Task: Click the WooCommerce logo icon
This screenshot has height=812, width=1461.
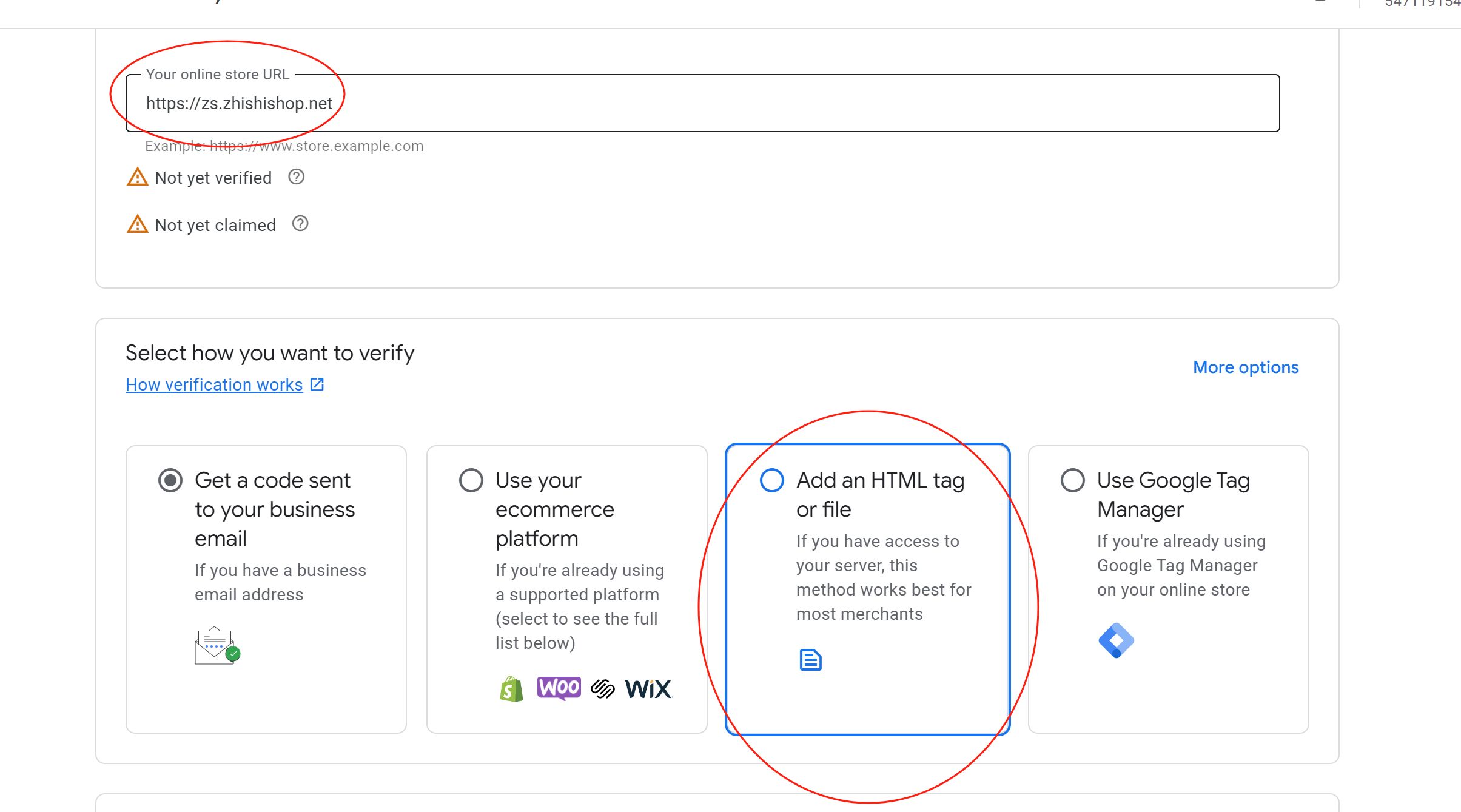Action: (x=559, y=688)
